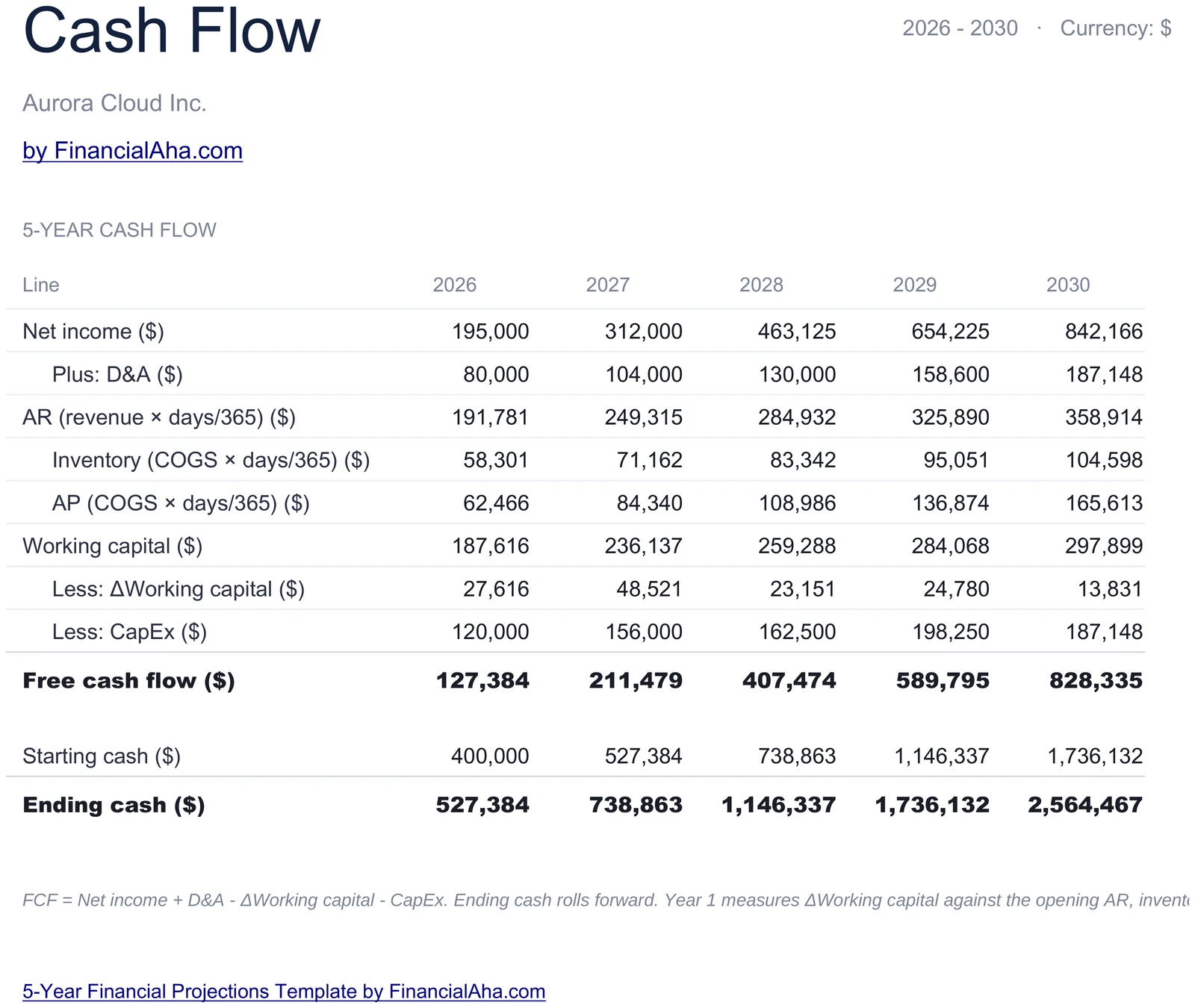
Task: Select the 'Less: CapEx ($)' row label
Action: tap(129, 632)
